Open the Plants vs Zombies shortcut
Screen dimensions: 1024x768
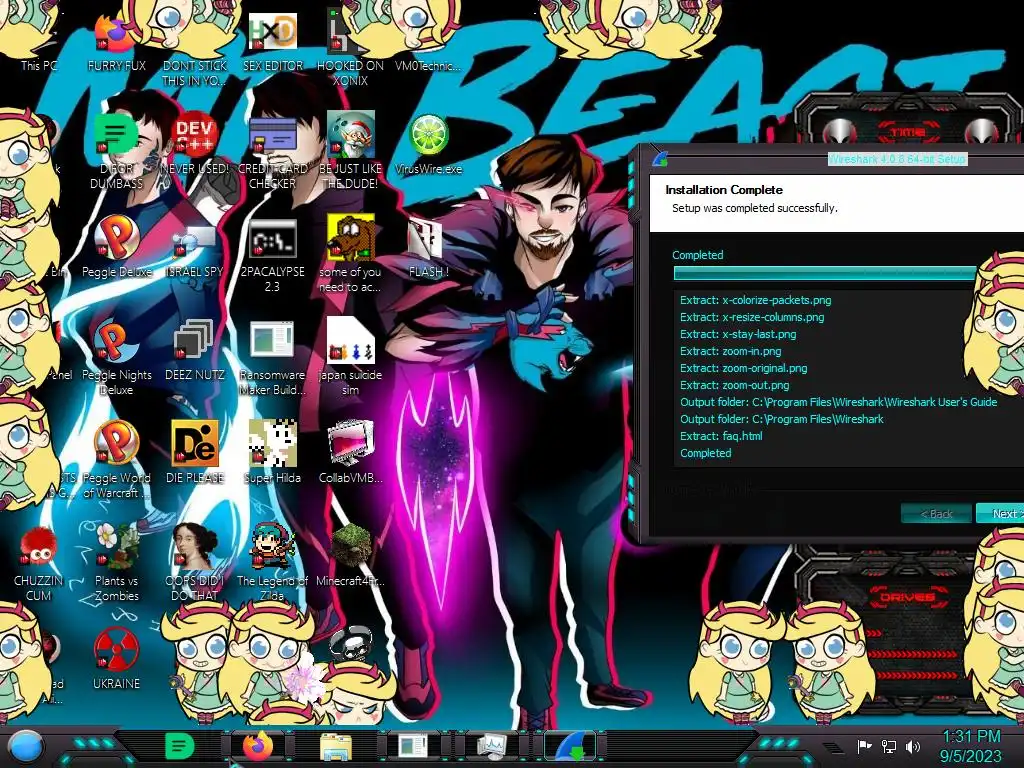[x=116, y=563]
